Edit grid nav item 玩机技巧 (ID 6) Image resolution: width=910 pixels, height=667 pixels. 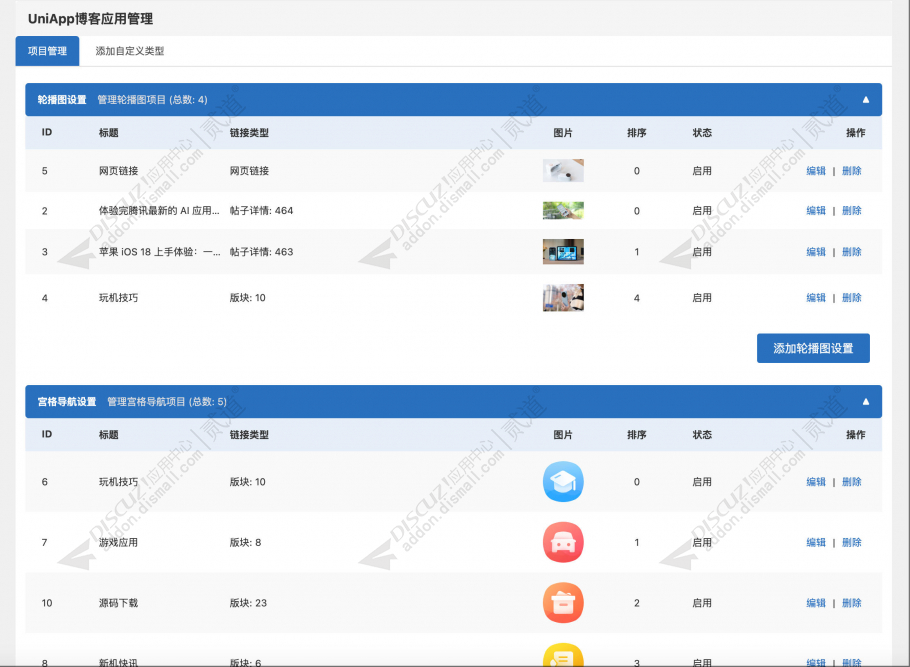pyautogui.click(x=815, y=482)
